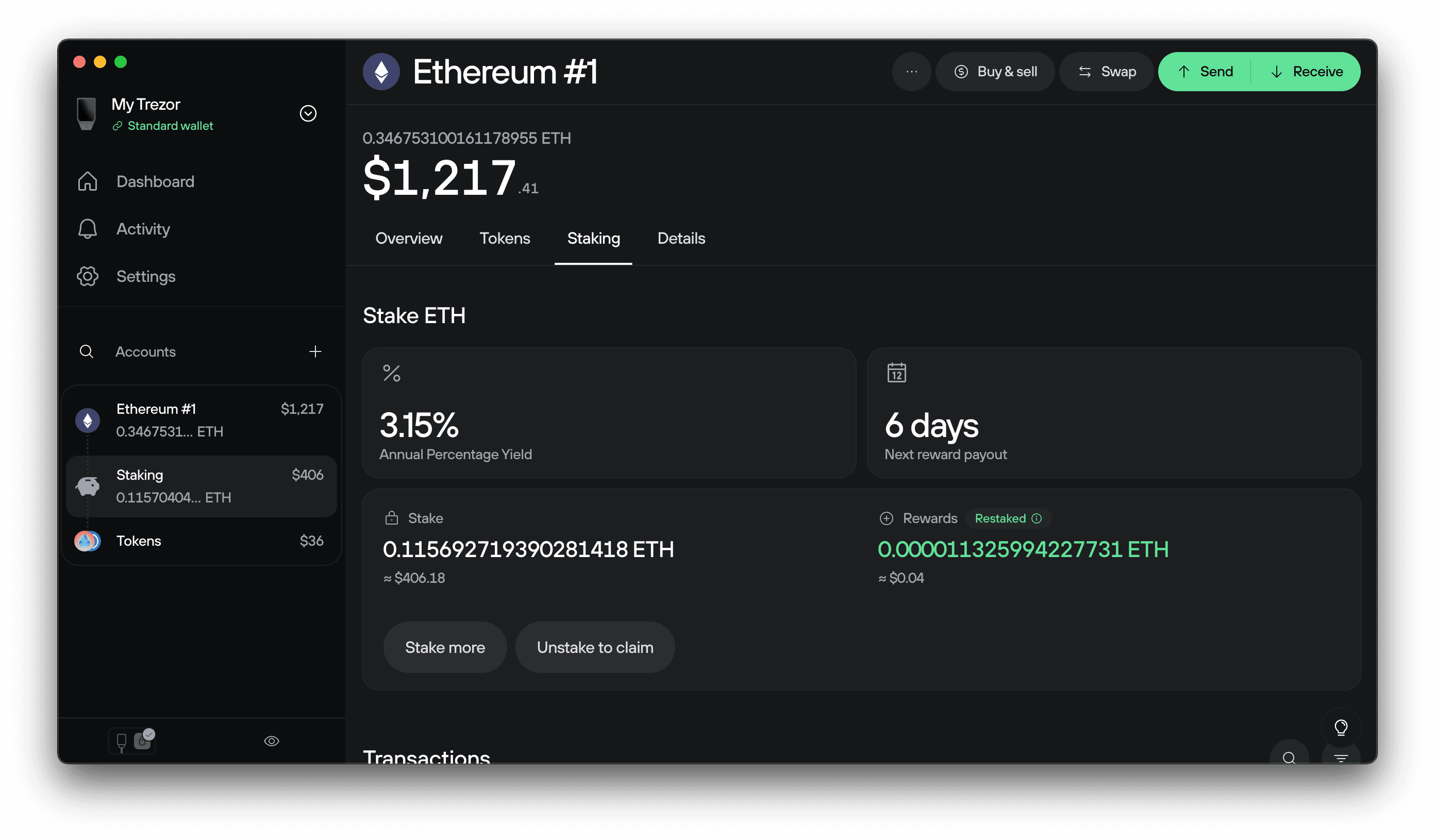Go to the Activity section
This screenshot has height=840, width=1435.
coord(143,229)
